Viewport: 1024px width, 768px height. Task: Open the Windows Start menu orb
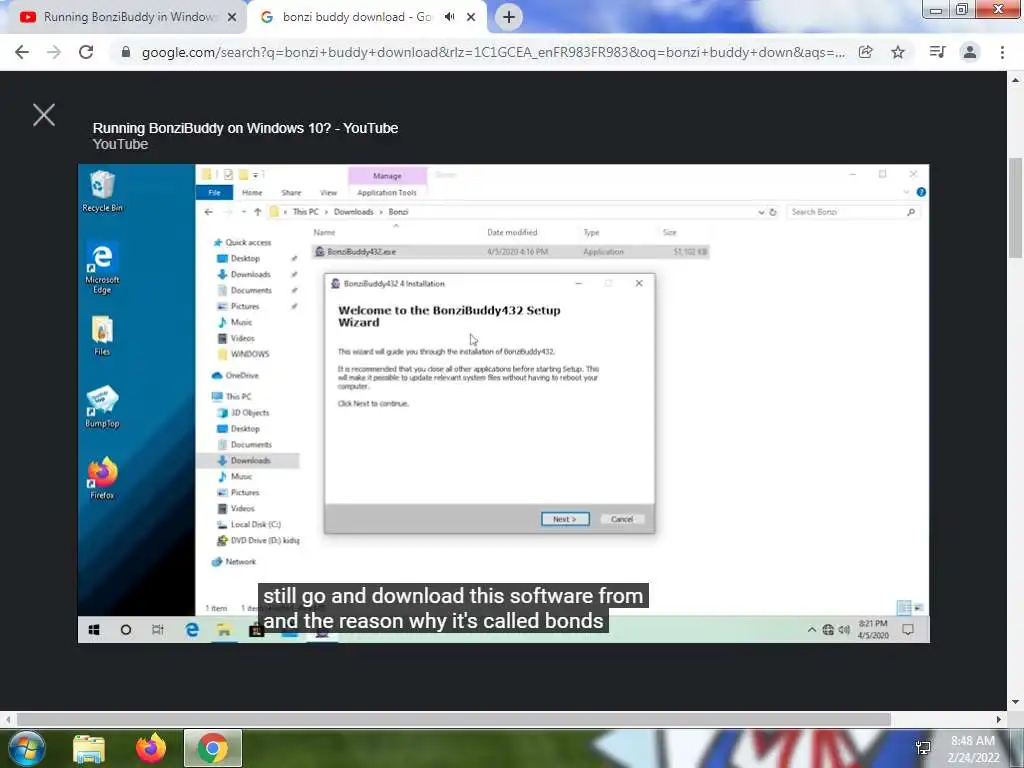(x=27, y=748)
